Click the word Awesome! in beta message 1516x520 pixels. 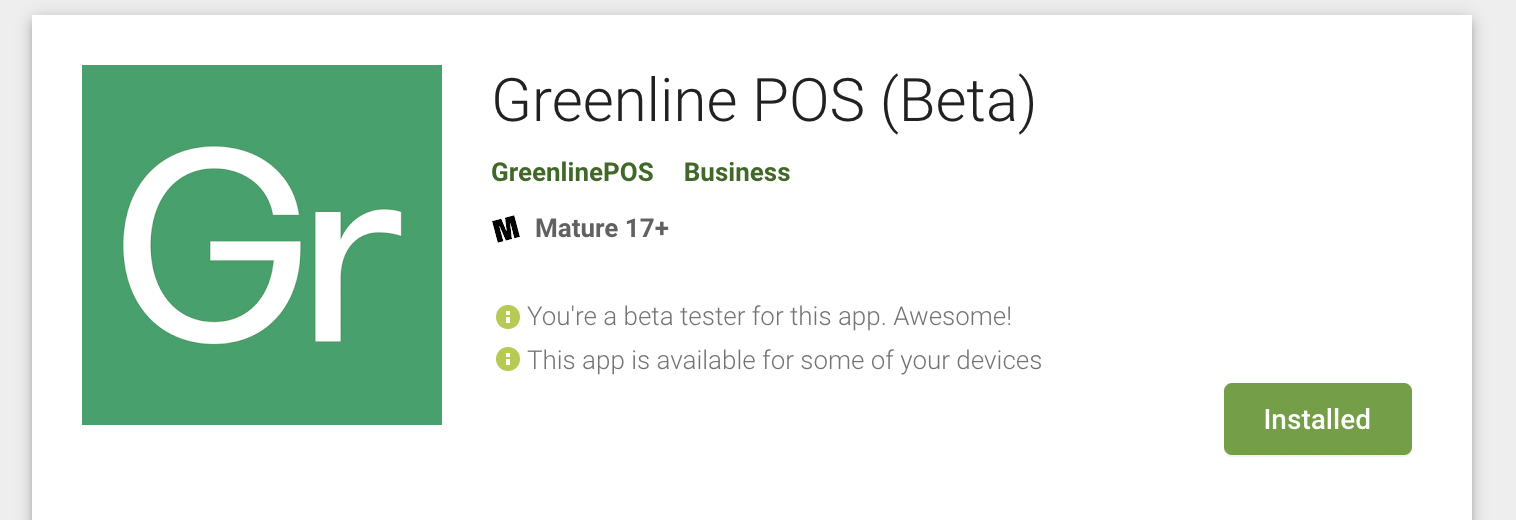[x=952, y=318]
